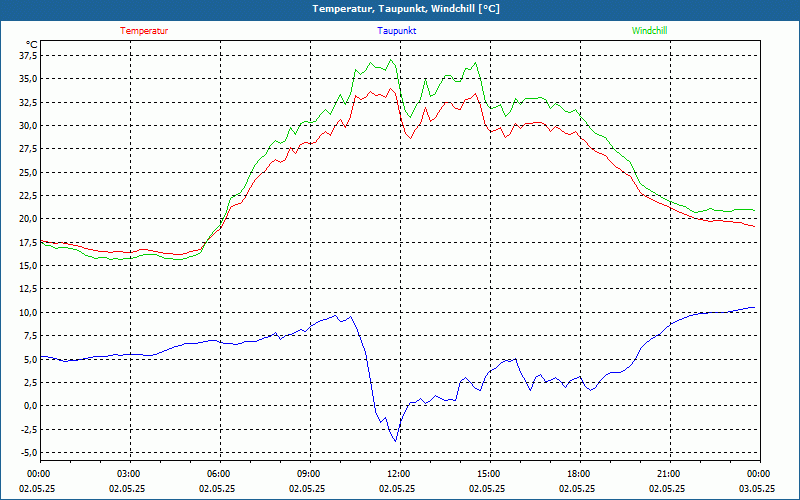
Task: Click the '-2,5' y-axis value
Action: point(29,429)
